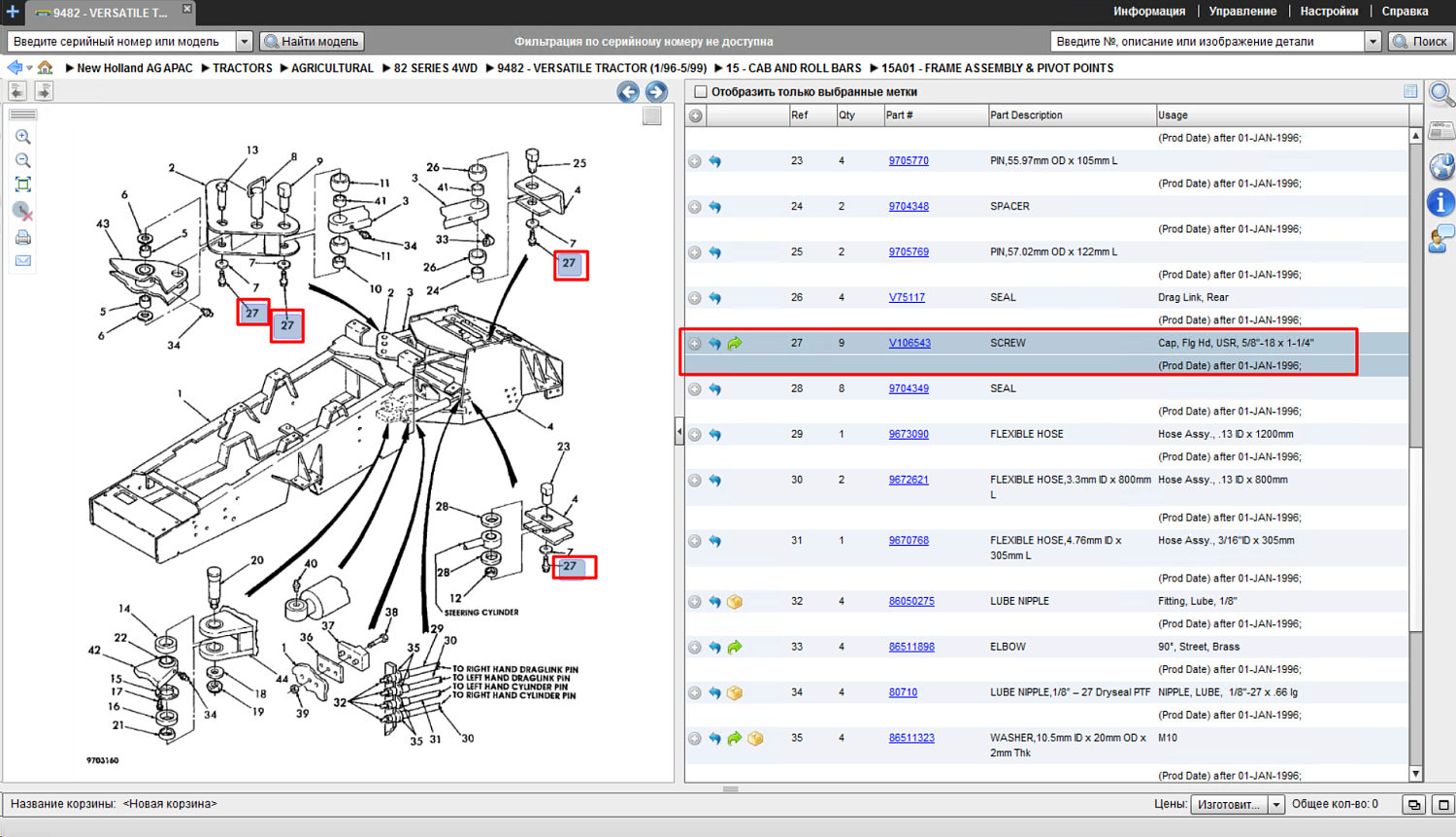Open the globe icon in the right sidebar
1456x837 pixels.
point(1441,166)
